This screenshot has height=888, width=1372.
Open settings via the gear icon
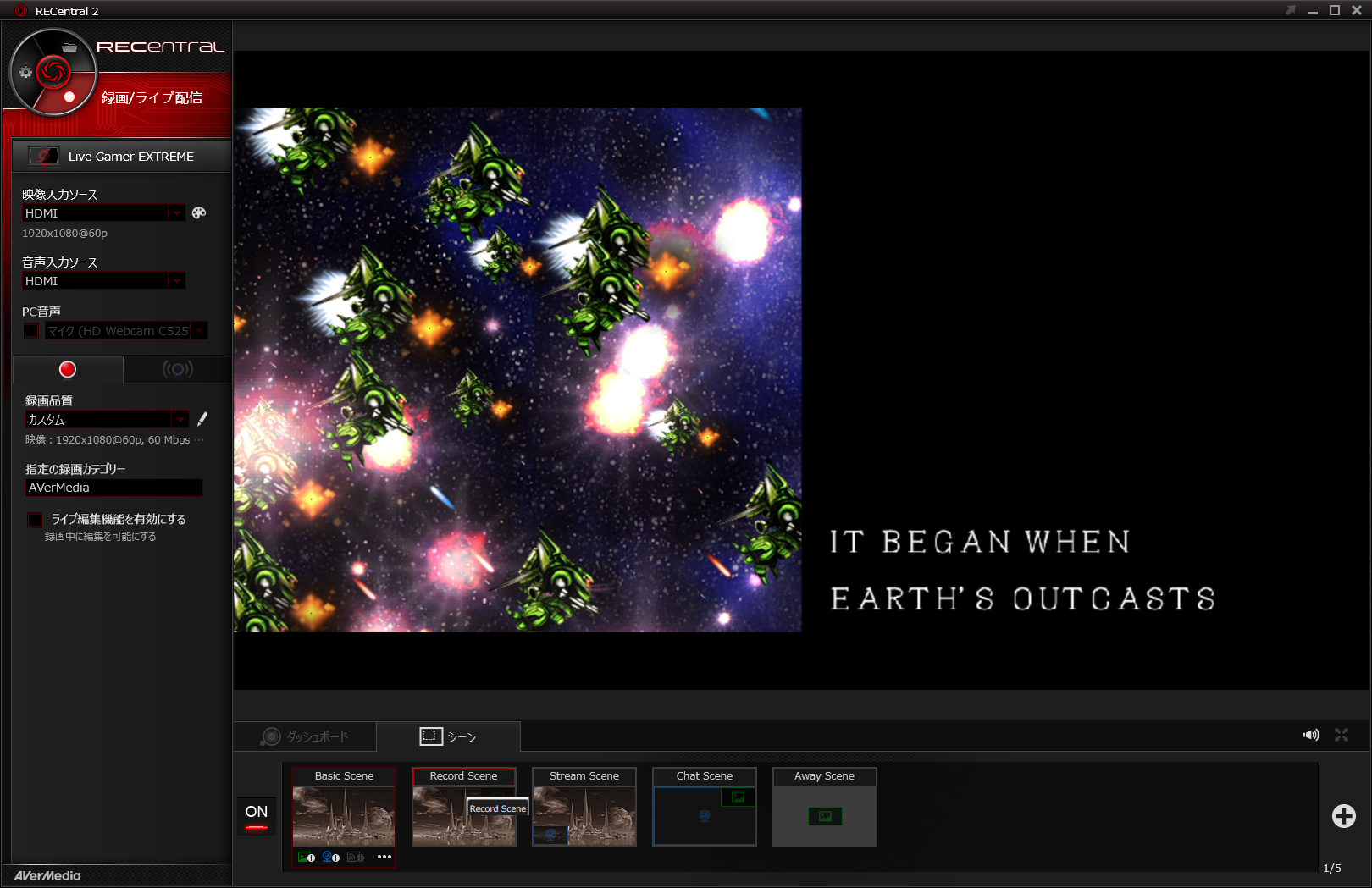pyautogui.click(x=25, y=72)
